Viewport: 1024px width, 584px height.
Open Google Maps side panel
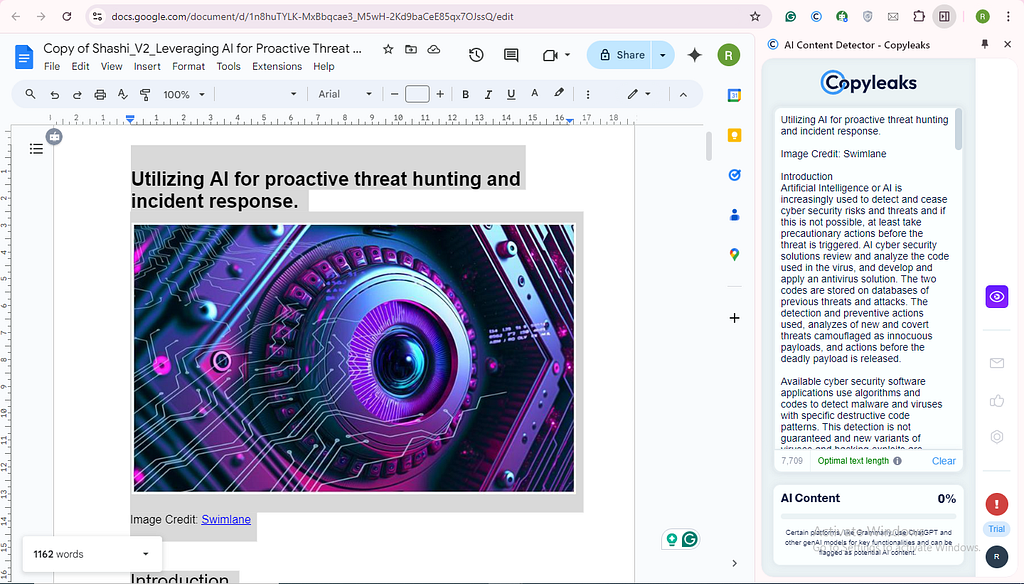pos(735,255)
